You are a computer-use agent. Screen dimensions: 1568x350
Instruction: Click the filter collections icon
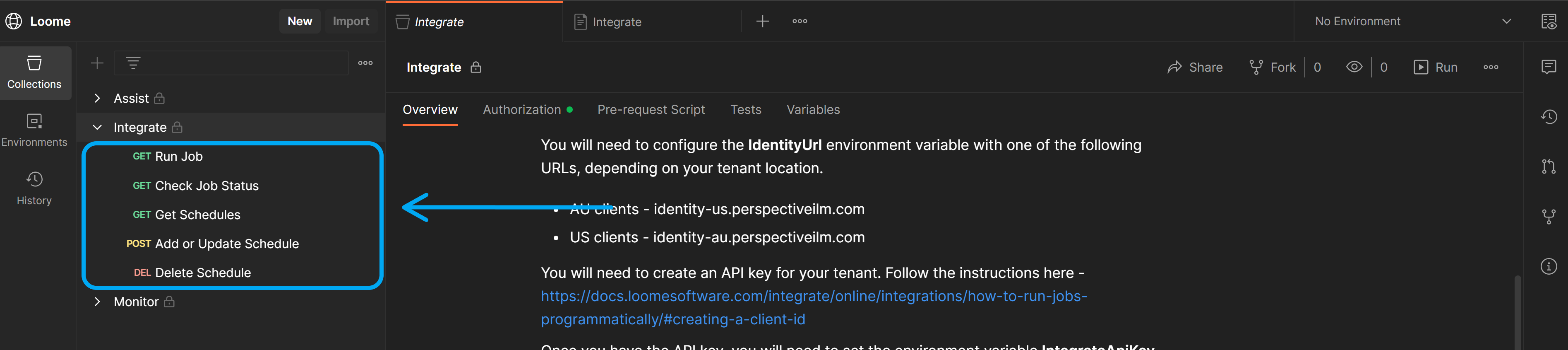point(133,63)
